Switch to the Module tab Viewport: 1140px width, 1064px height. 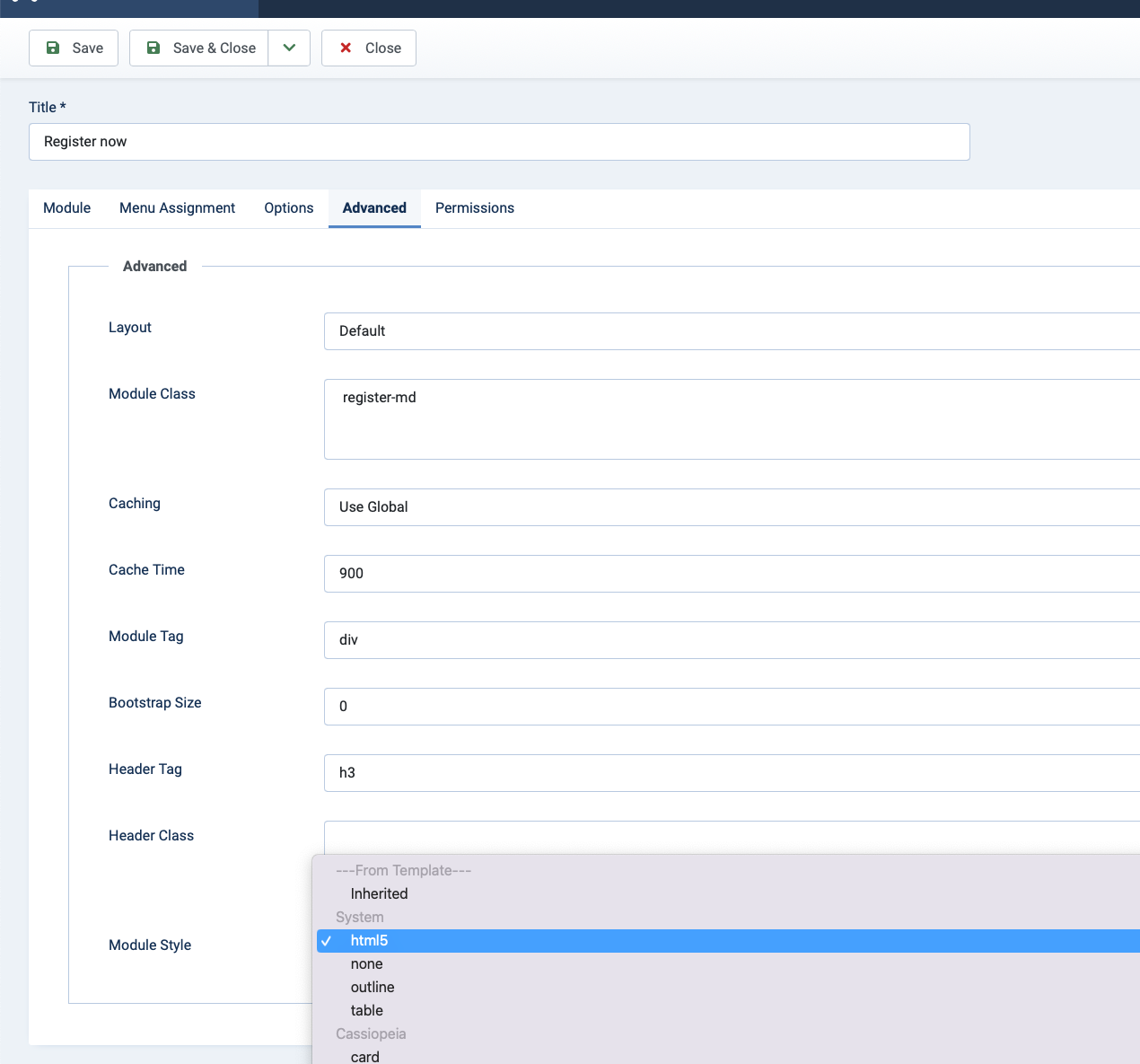click(66, 208)
